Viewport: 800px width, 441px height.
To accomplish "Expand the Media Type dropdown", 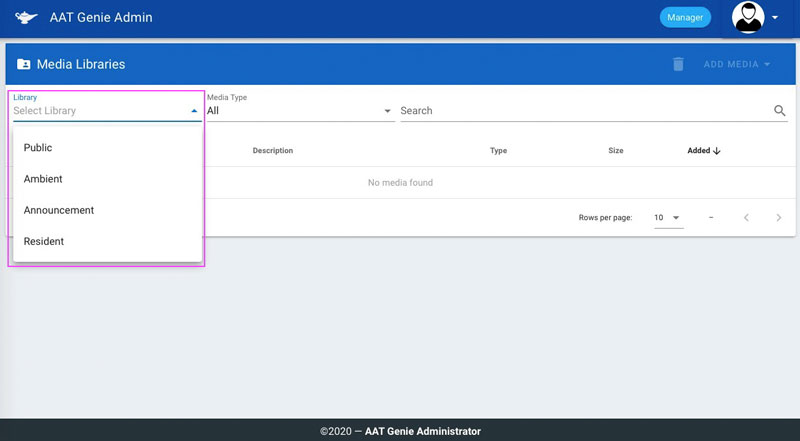I will (388, 111).
